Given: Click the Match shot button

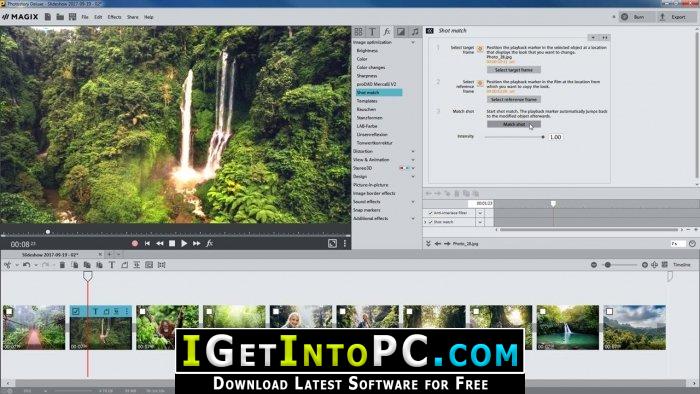Looking at the screenshot, I should pyautogui.click(x=514, y=124).
